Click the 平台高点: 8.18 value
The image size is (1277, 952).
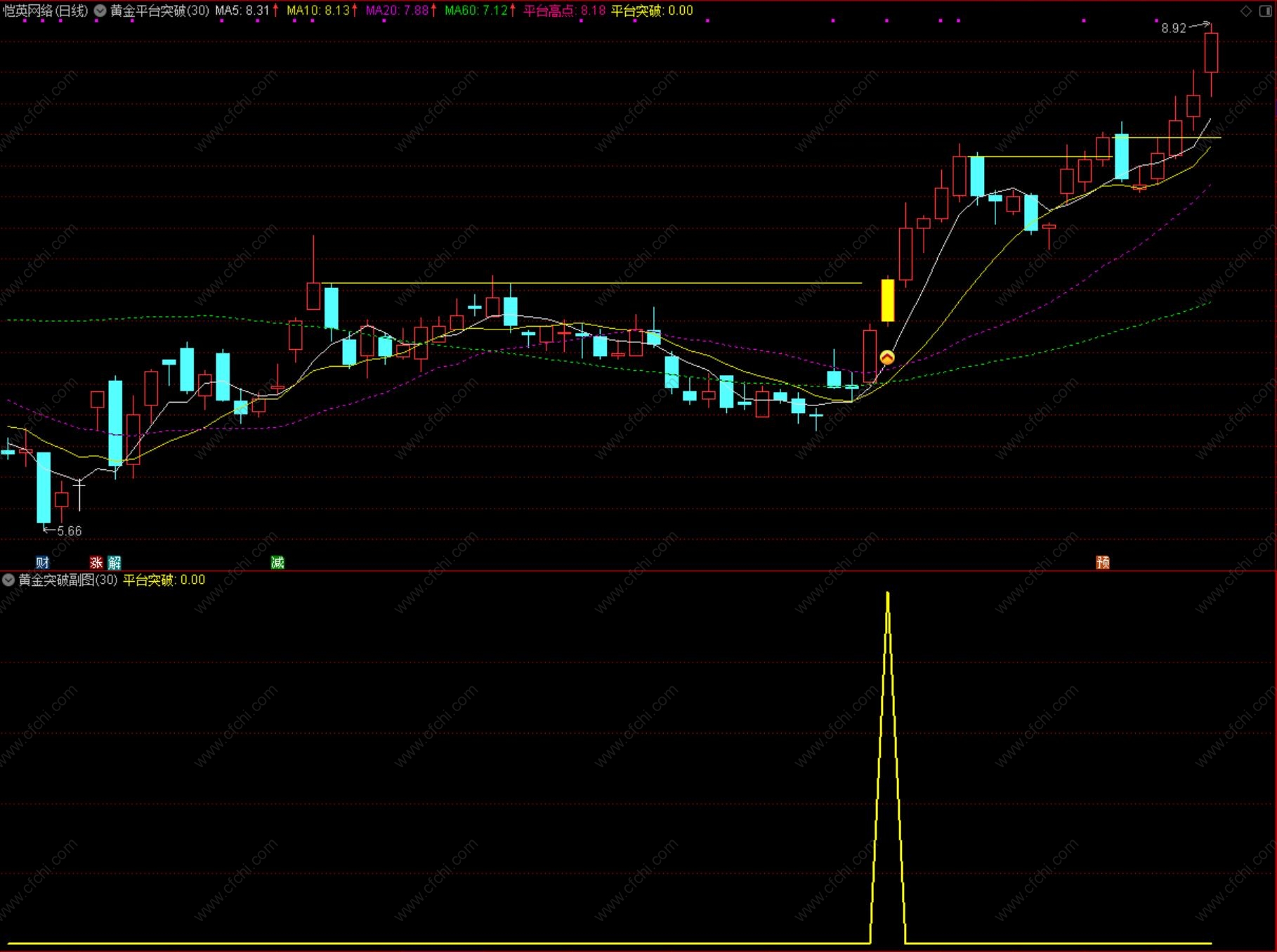565,11
